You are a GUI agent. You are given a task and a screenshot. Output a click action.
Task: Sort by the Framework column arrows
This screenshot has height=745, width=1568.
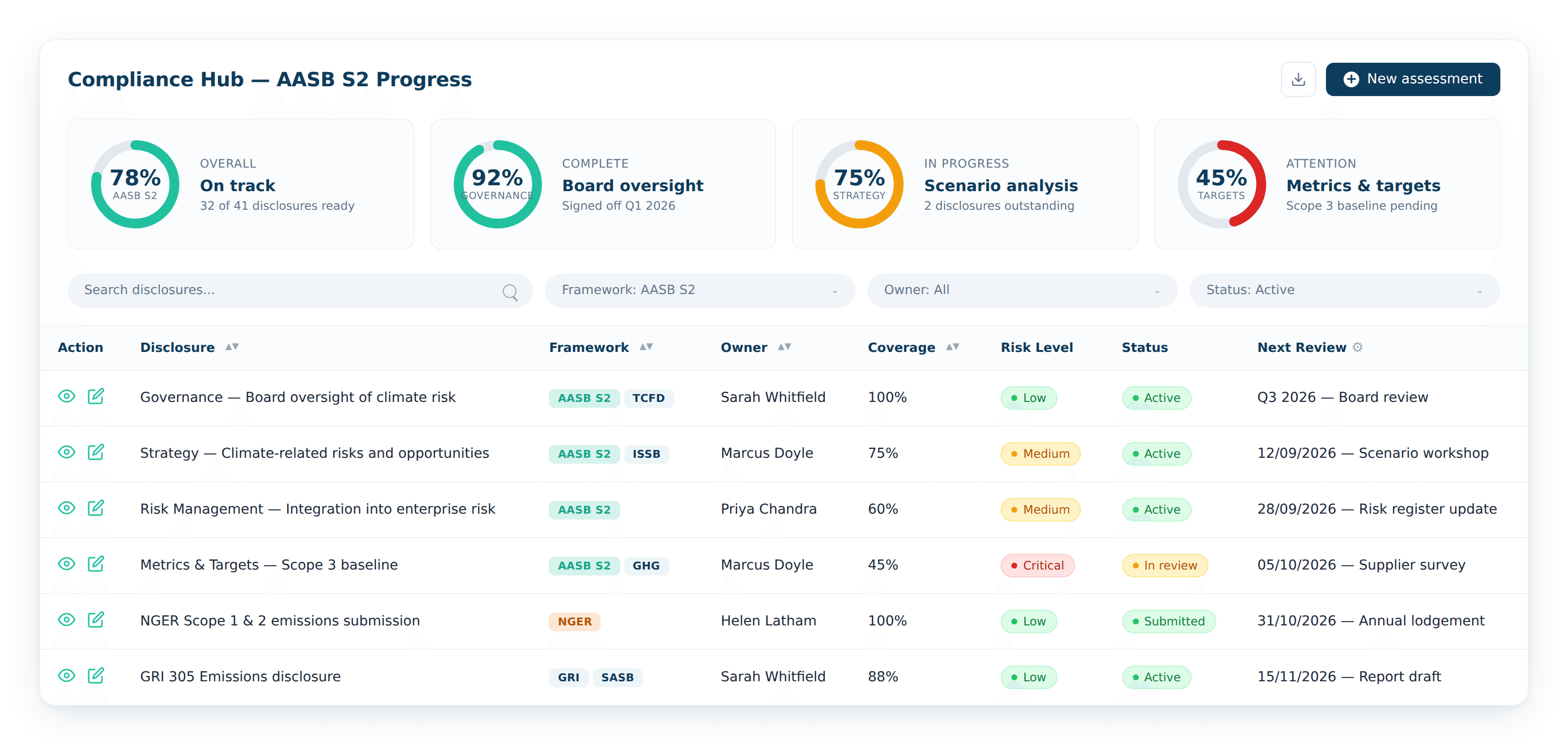coord(646,347)
